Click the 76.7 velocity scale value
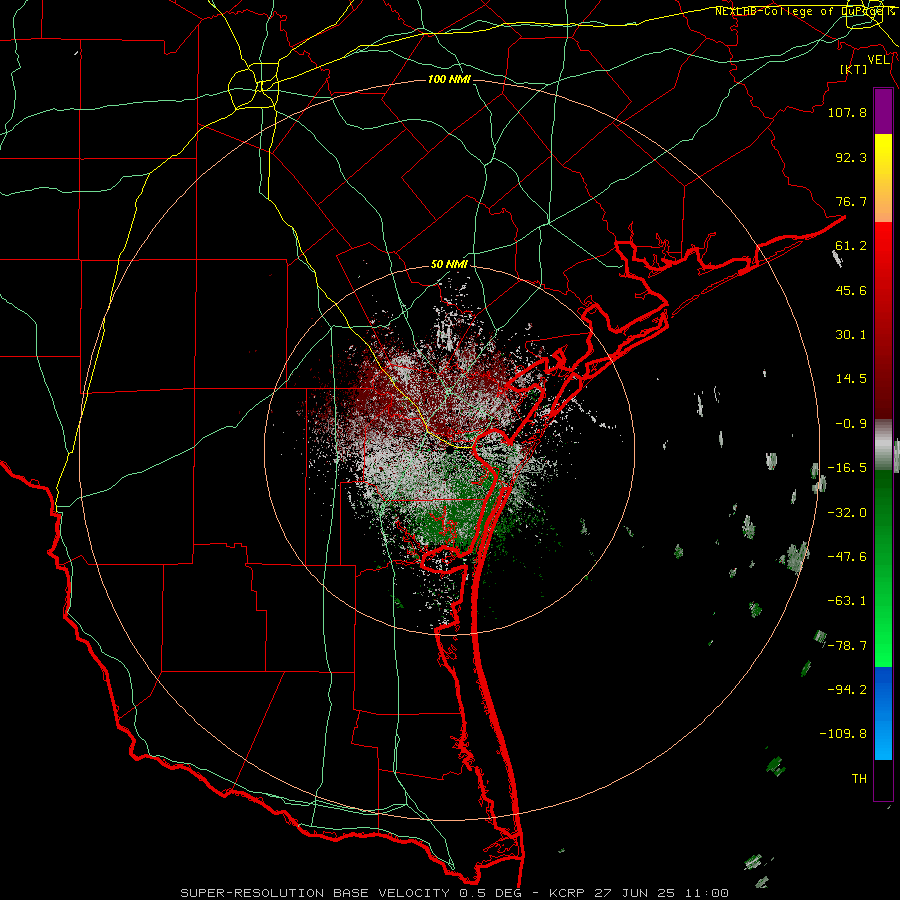This screenshot has height=900, width=900. (851, 201)
